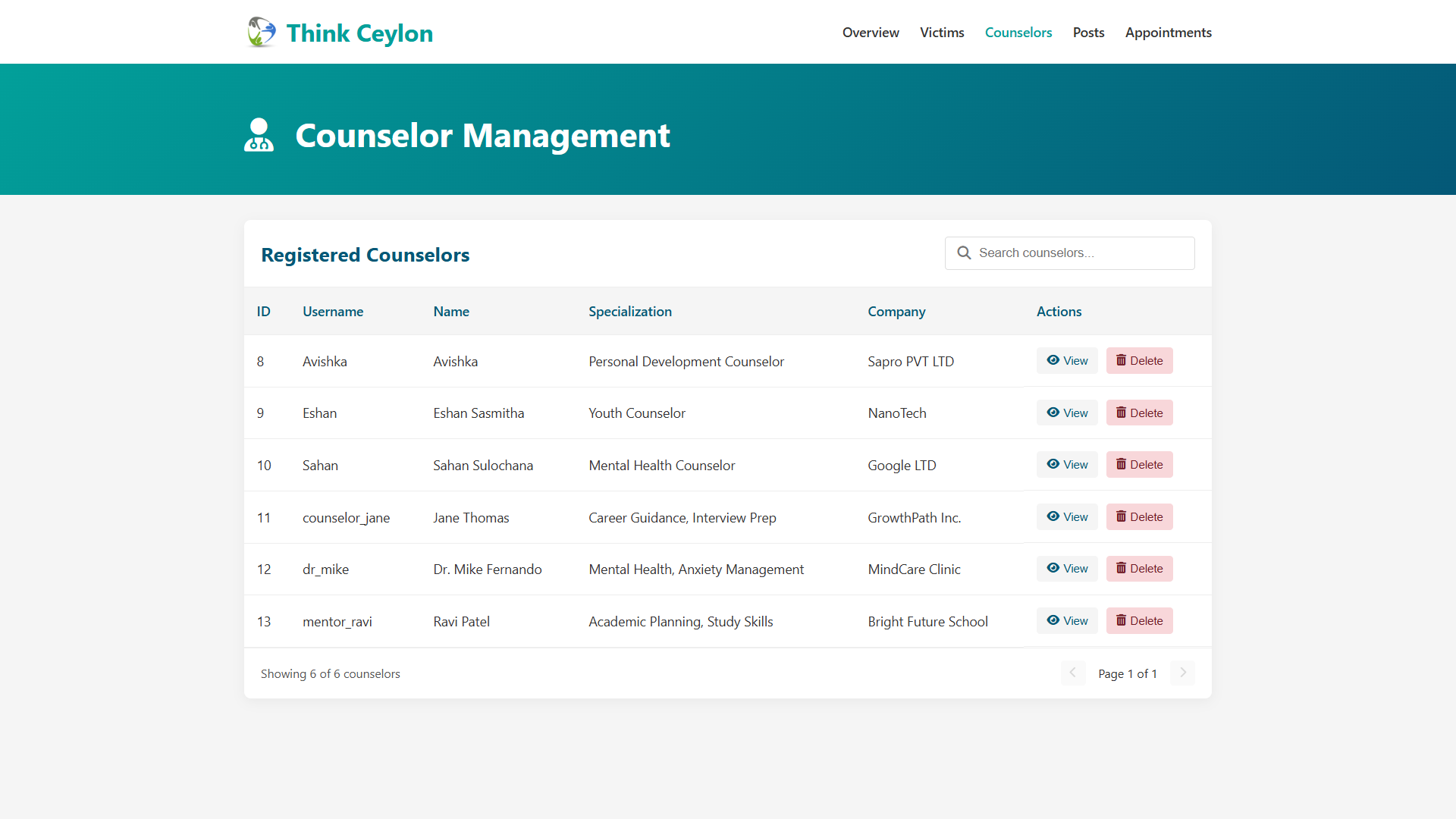View counselor Avishka's details

1067,361
